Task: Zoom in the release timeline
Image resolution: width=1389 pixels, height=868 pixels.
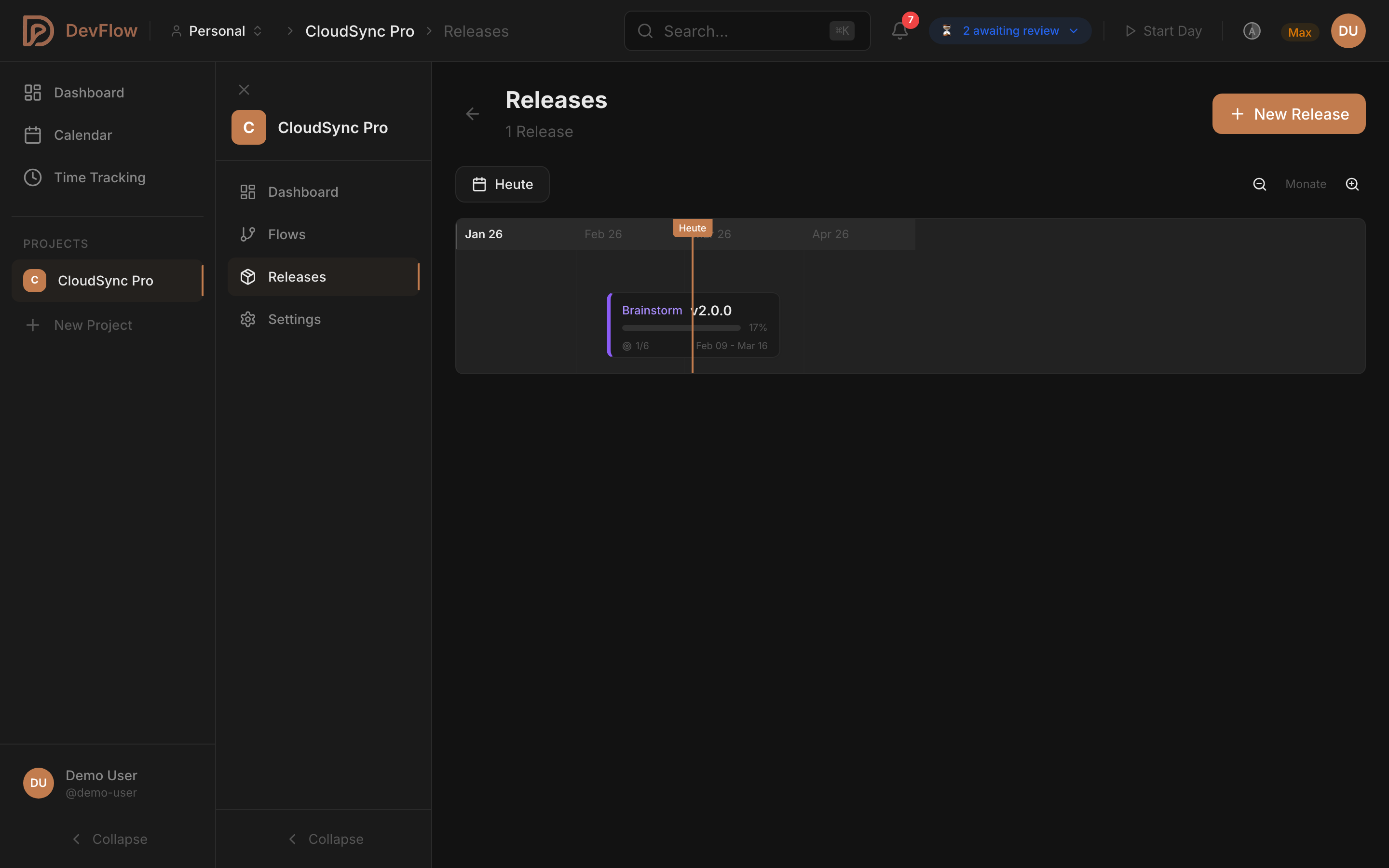Action: point(1352,184)
